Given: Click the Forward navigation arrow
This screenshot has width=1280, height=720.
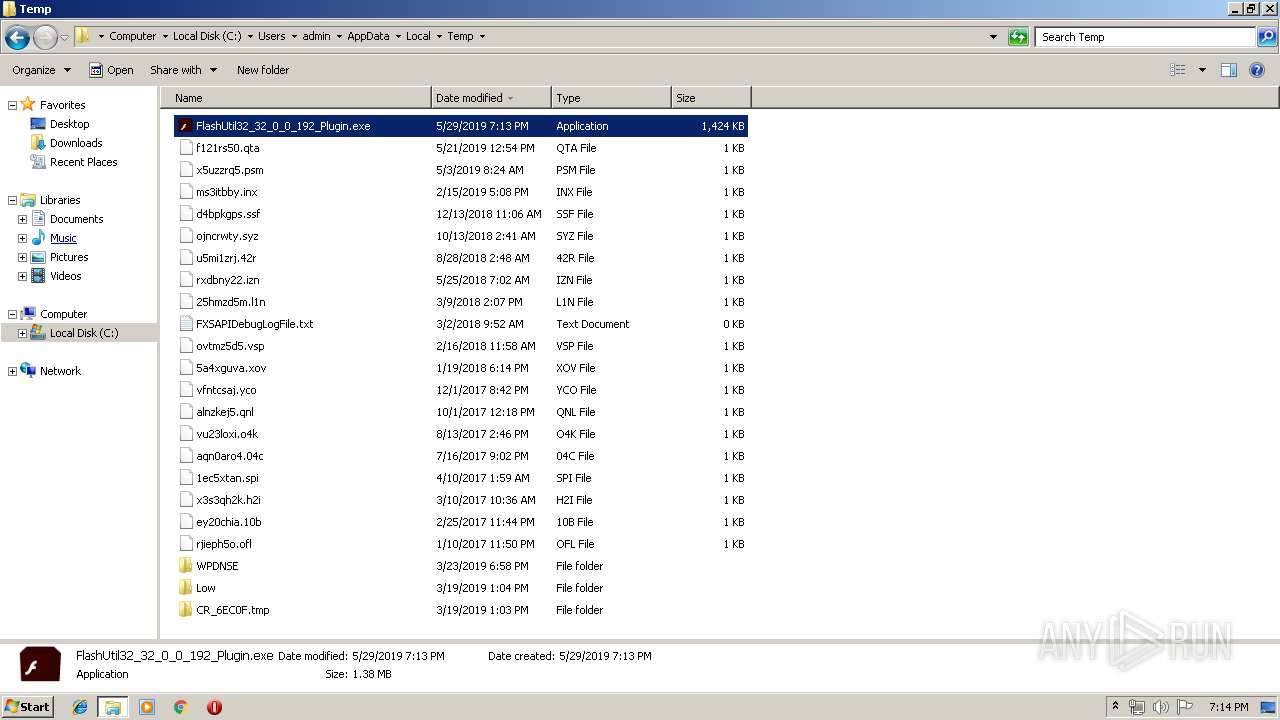Looking at the screenshot, I should (45, 38).
